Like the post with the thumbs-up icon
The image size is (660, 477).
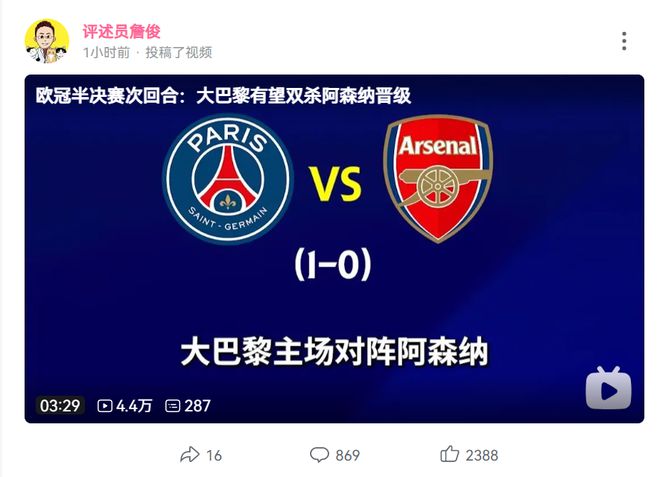(450, 454)
